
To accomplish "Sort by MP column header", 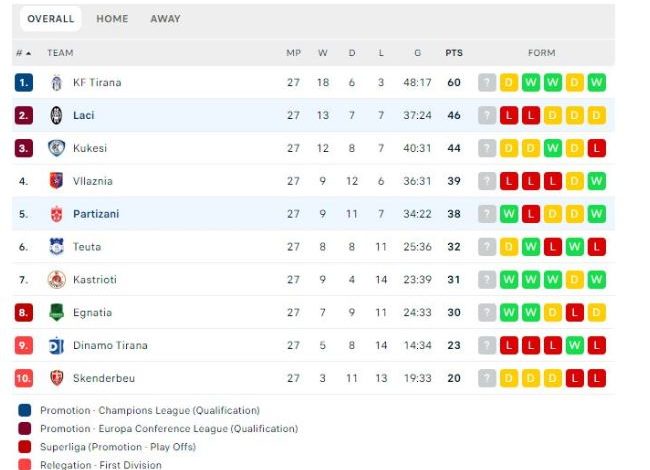I will pyautogui.click(x=293, y=53).
